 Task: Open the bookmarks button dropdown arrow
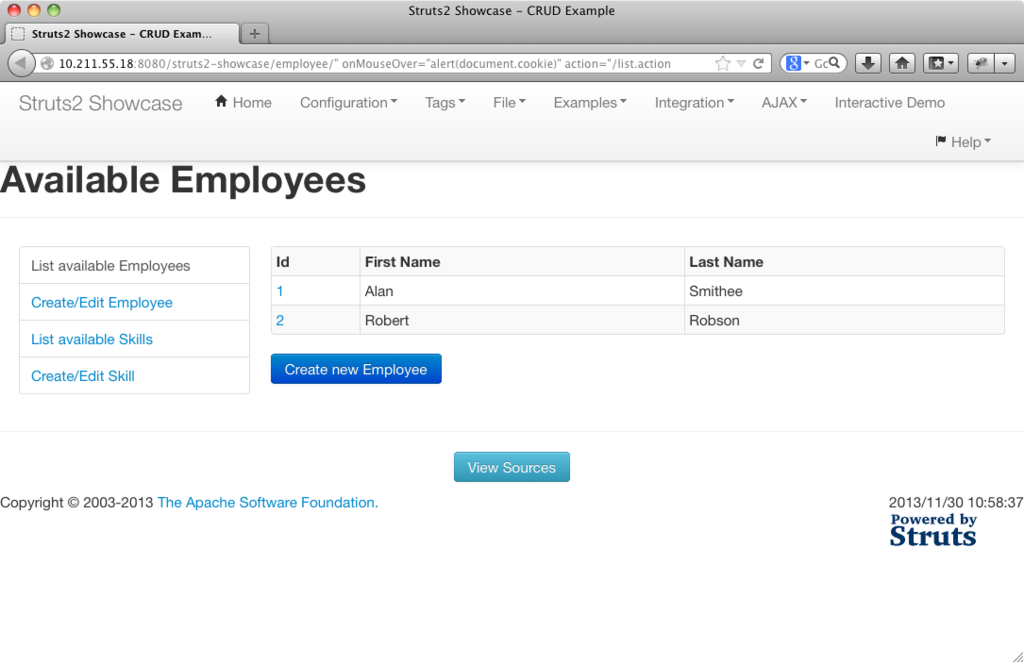[x=952, y=63]
